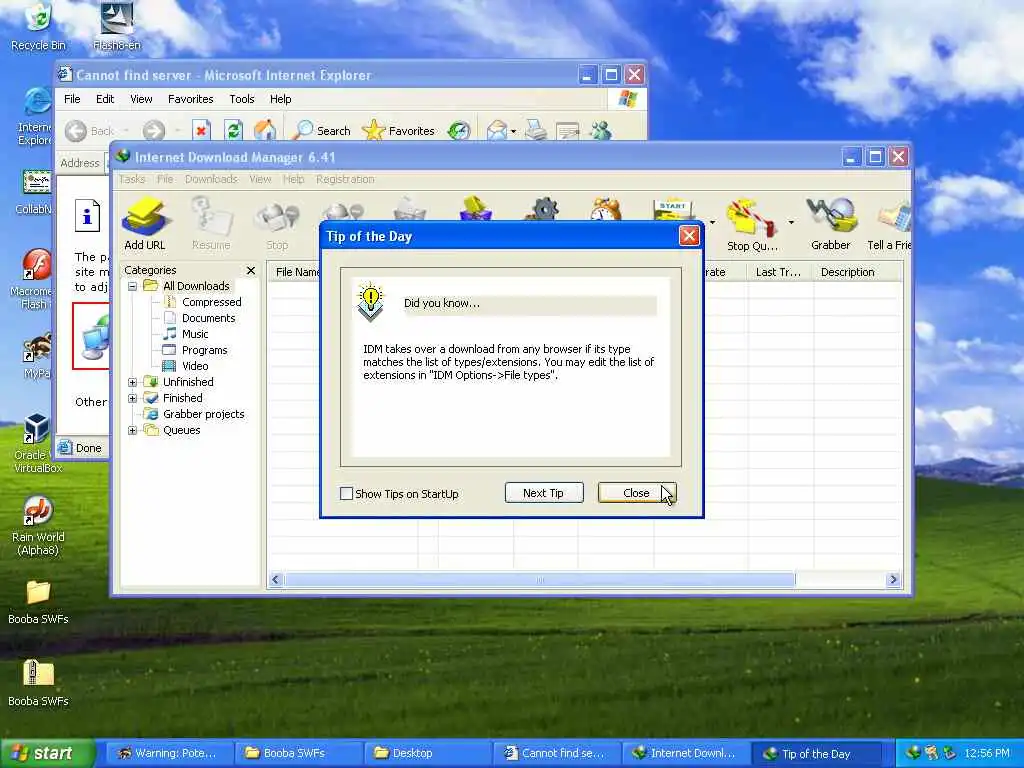Select the Booba SWFs folder icon on desktop

click(x=38, y=602)
